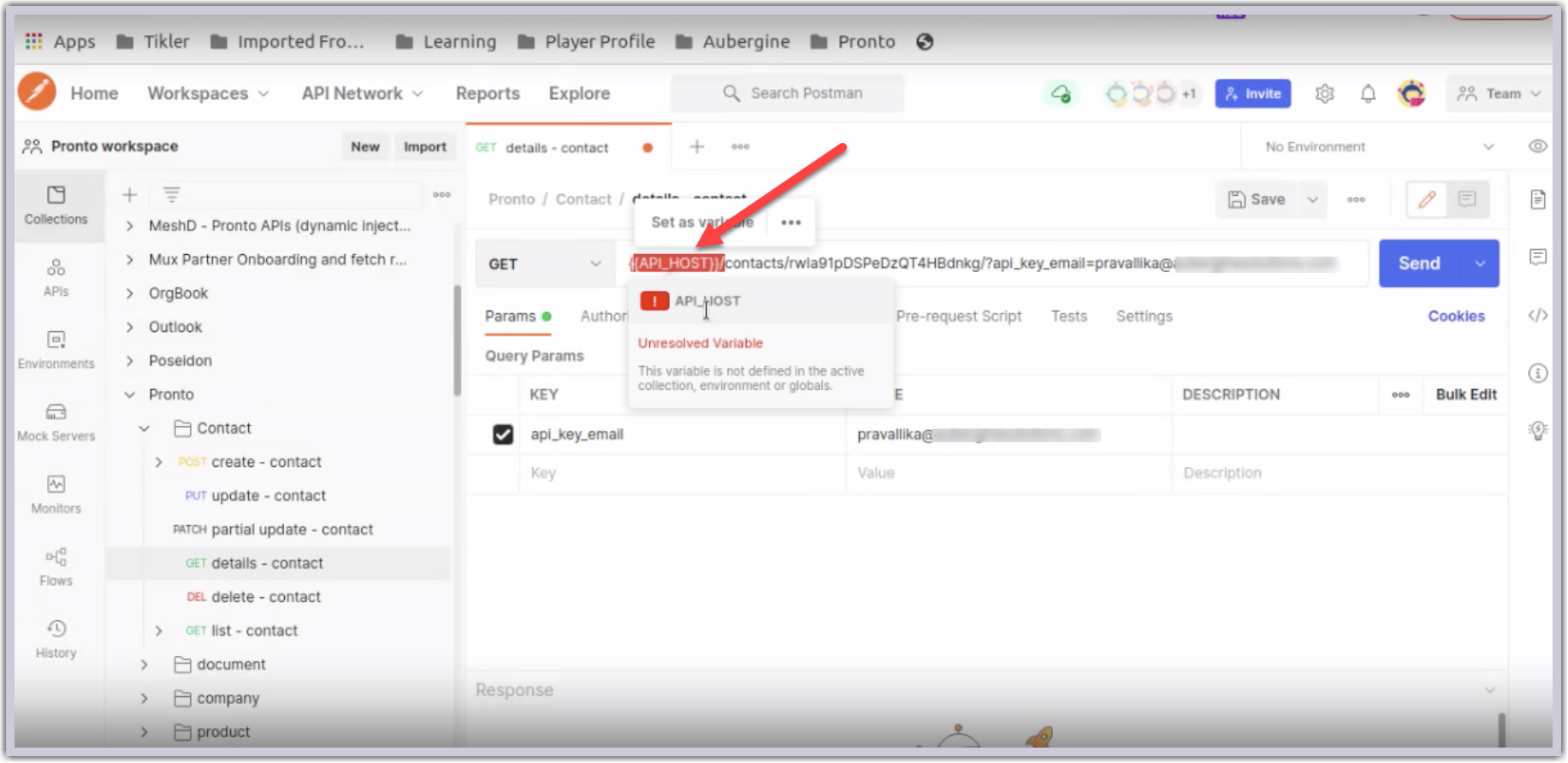Screen dimensions: 1568x763
Task: Go to Home in top navigation
Action: pyautogui.click(x=94, y=93)
